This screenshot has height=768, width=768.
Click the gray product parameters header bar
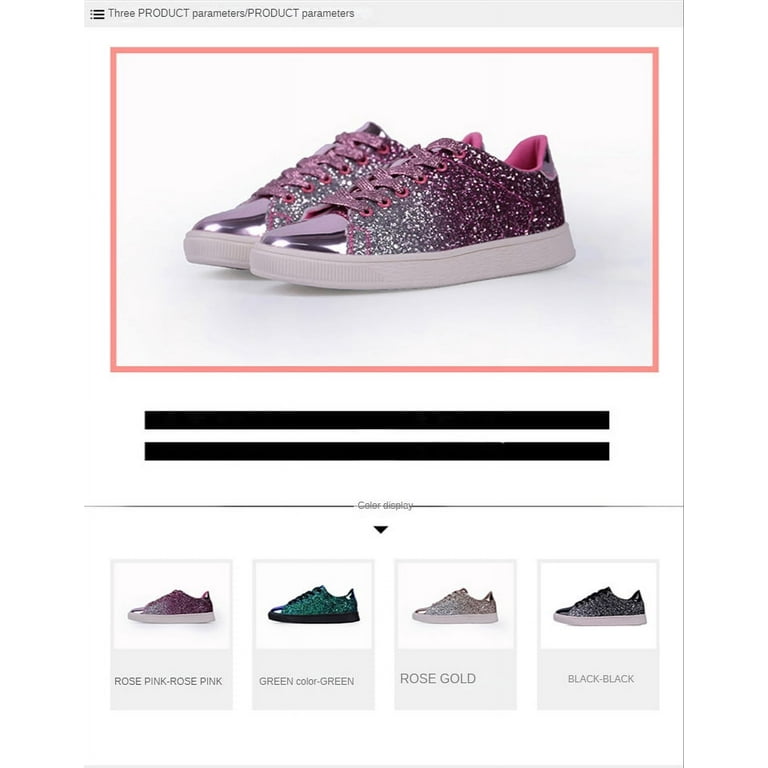click(x=383, y=13)
